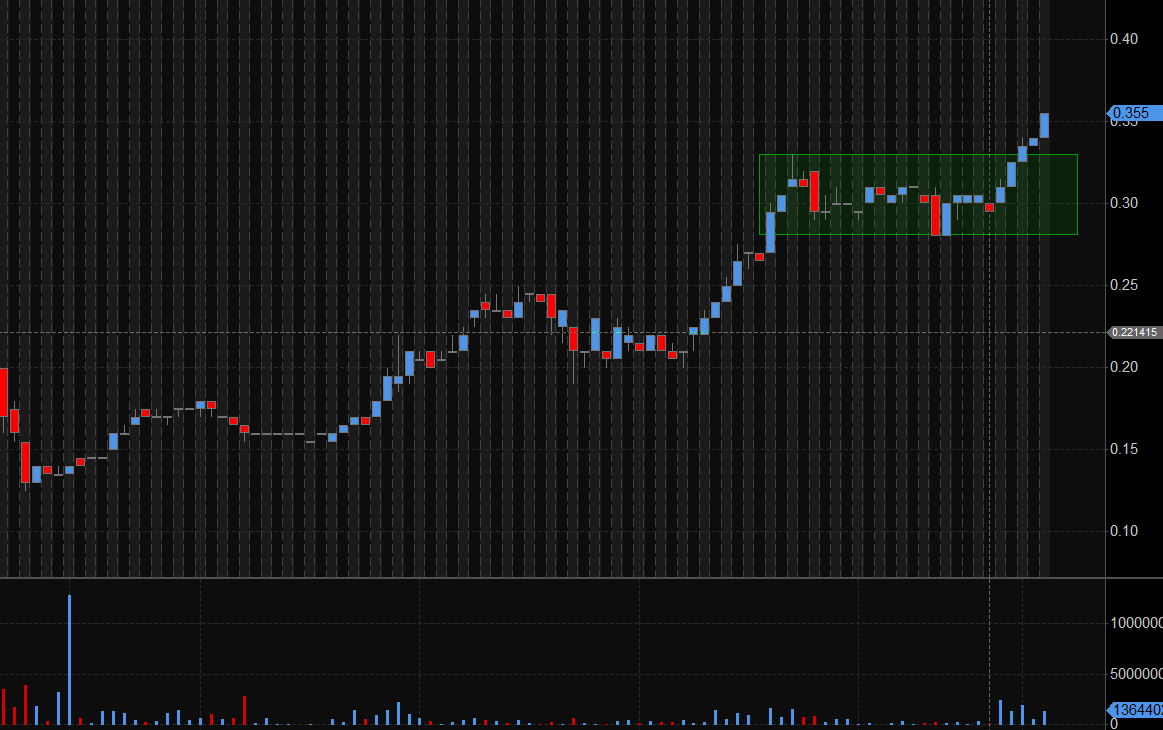Click the 0.30 price axis label
Screen dimensions: 1163x730
click(x=1124, y=203)
